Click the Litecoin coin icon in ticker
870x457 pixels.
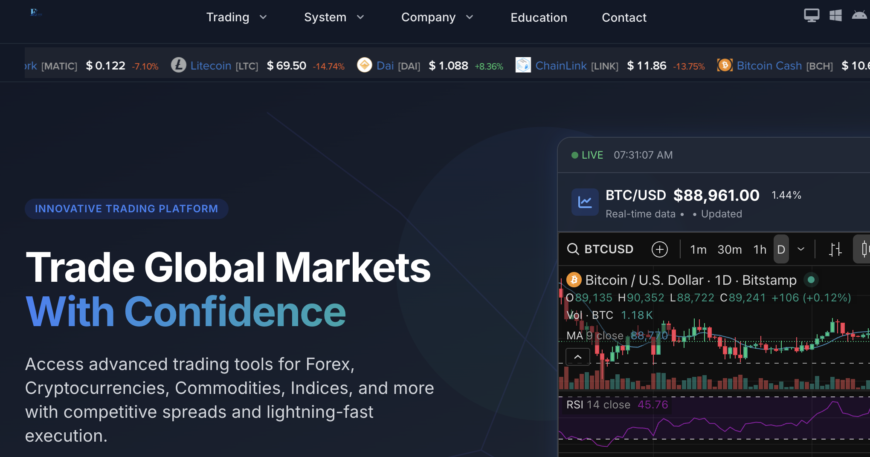(178, 65)
